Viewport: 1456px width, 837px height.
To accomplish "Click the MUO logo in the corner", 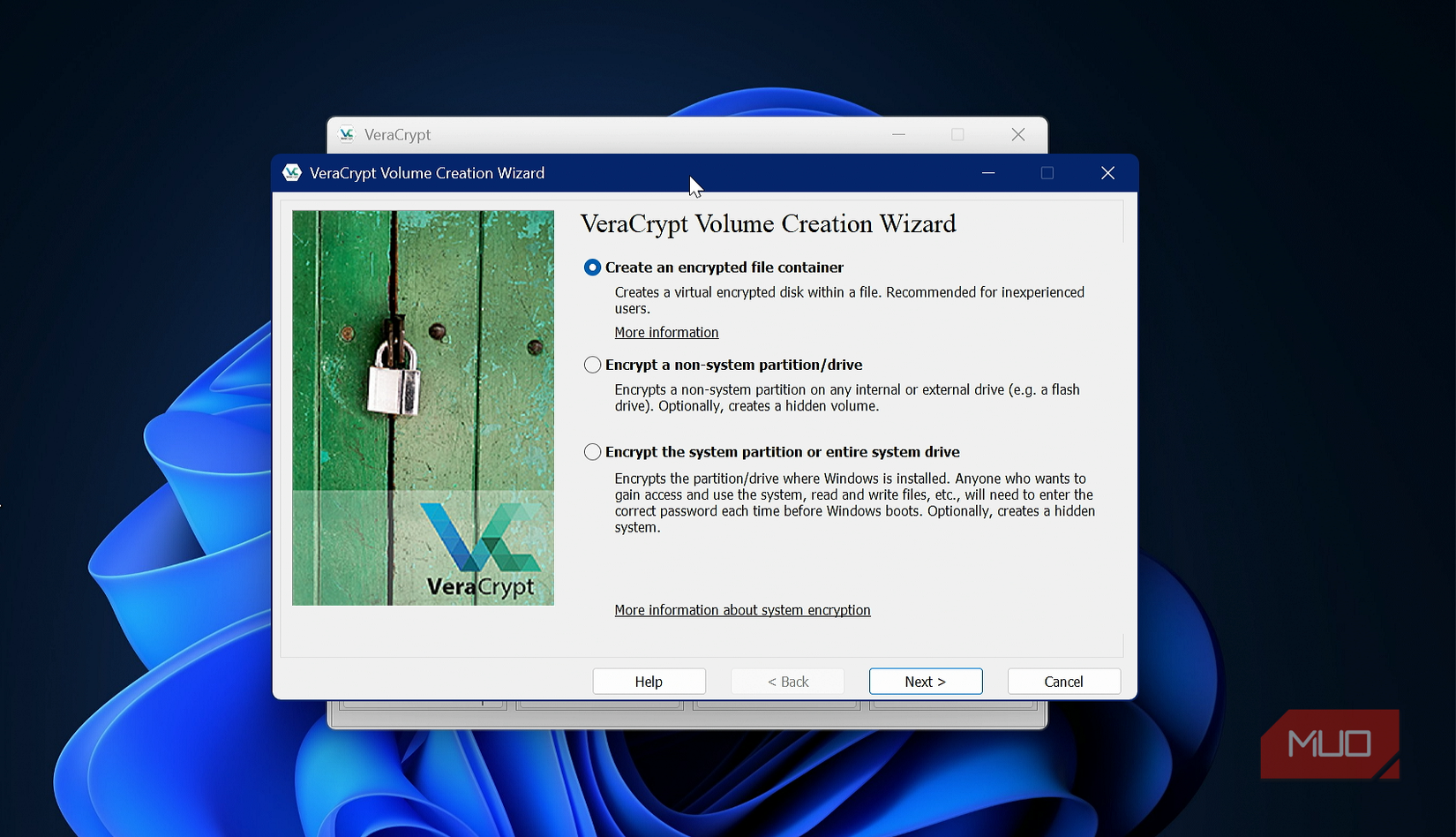I will 1329,744.
